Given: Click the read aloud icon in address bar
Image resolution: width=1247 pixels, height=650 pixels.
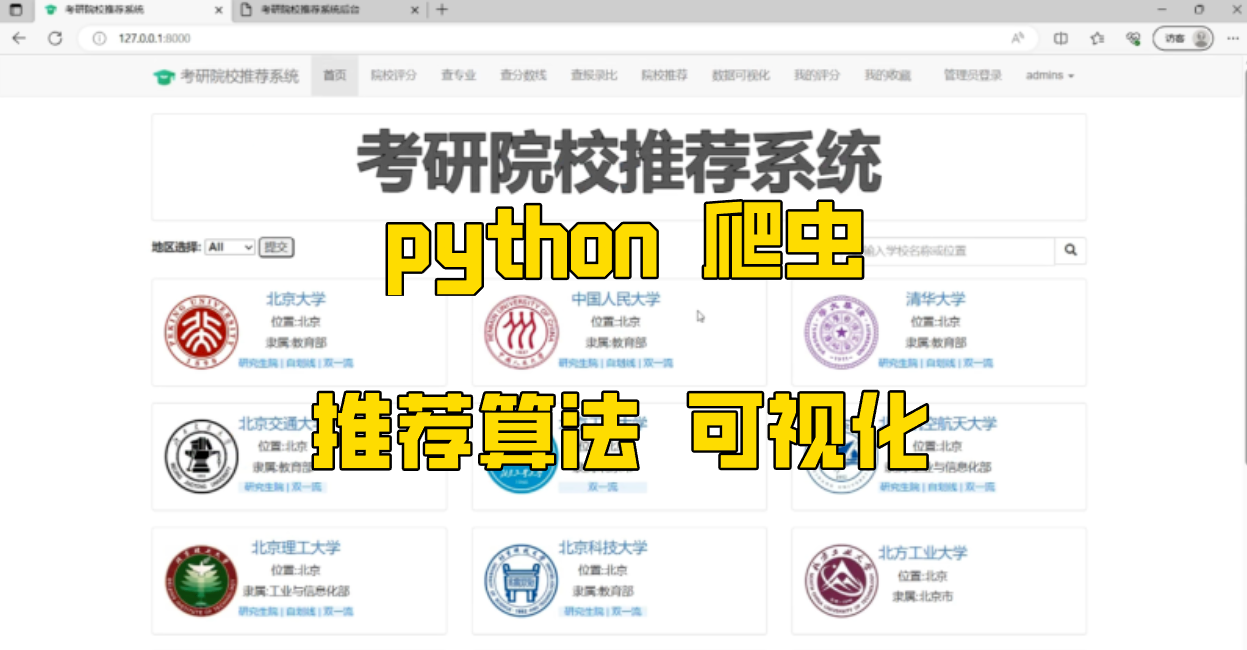Looking at the screenshot, I should [x=1017, y=38].
